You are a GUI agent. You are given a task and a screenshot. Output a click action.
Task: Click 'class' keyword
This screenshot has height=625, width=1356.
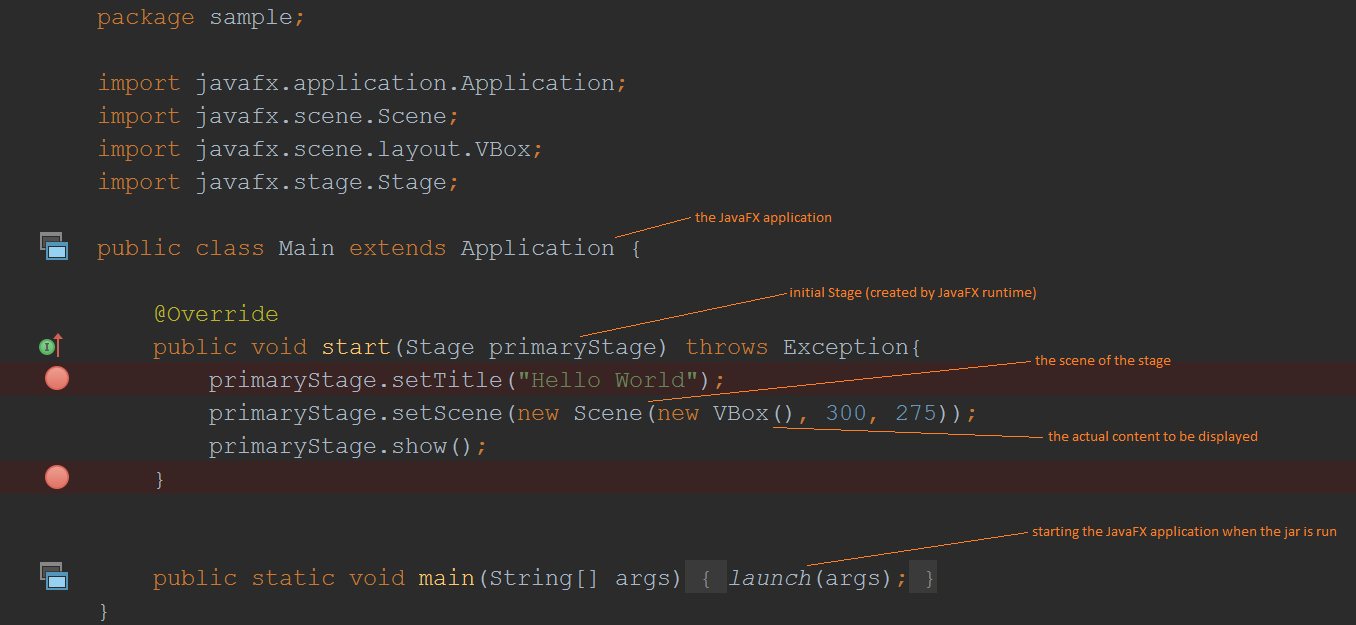coord(230,248)
